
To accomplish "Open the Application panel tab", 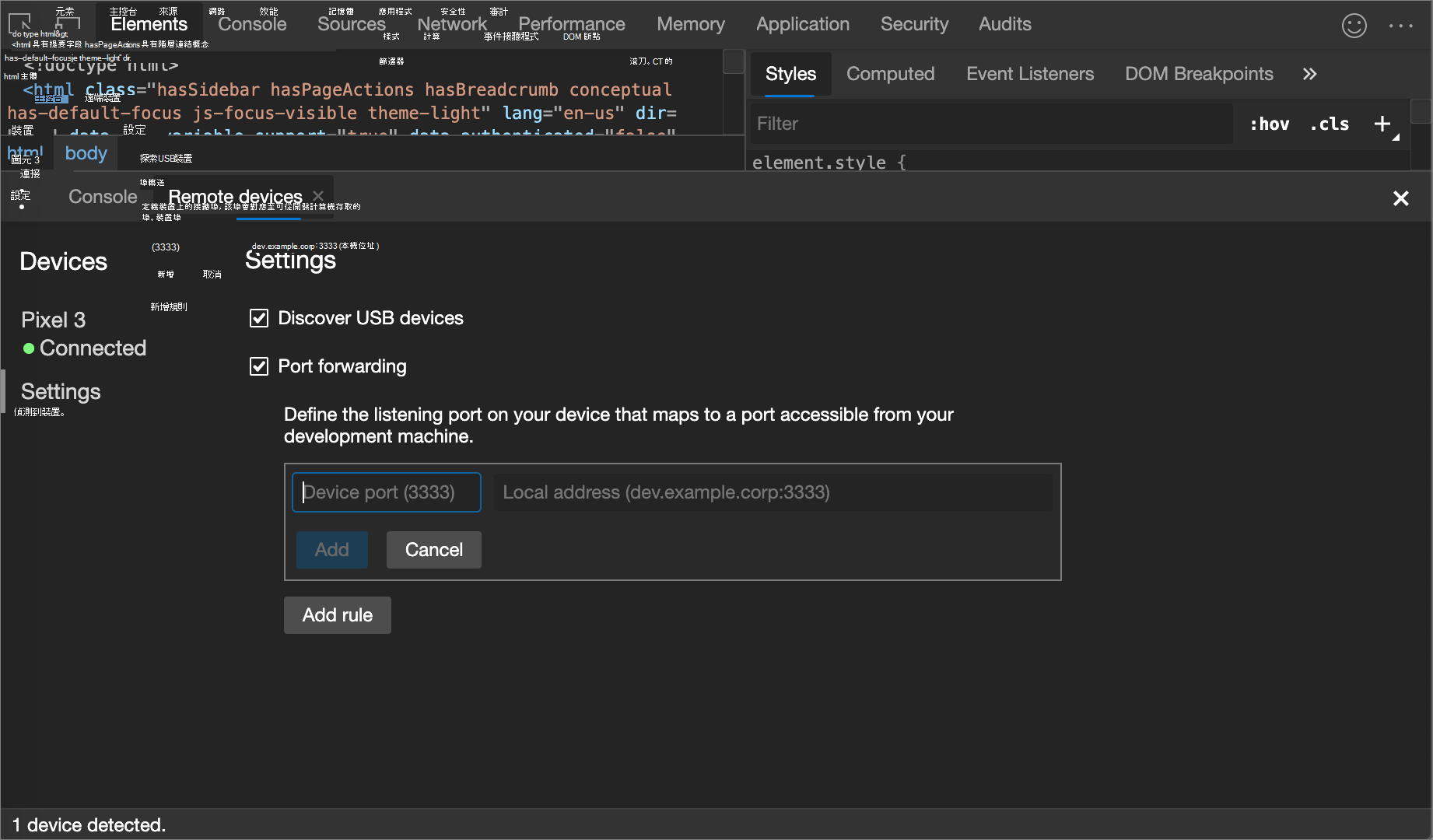I will [803, 24].
